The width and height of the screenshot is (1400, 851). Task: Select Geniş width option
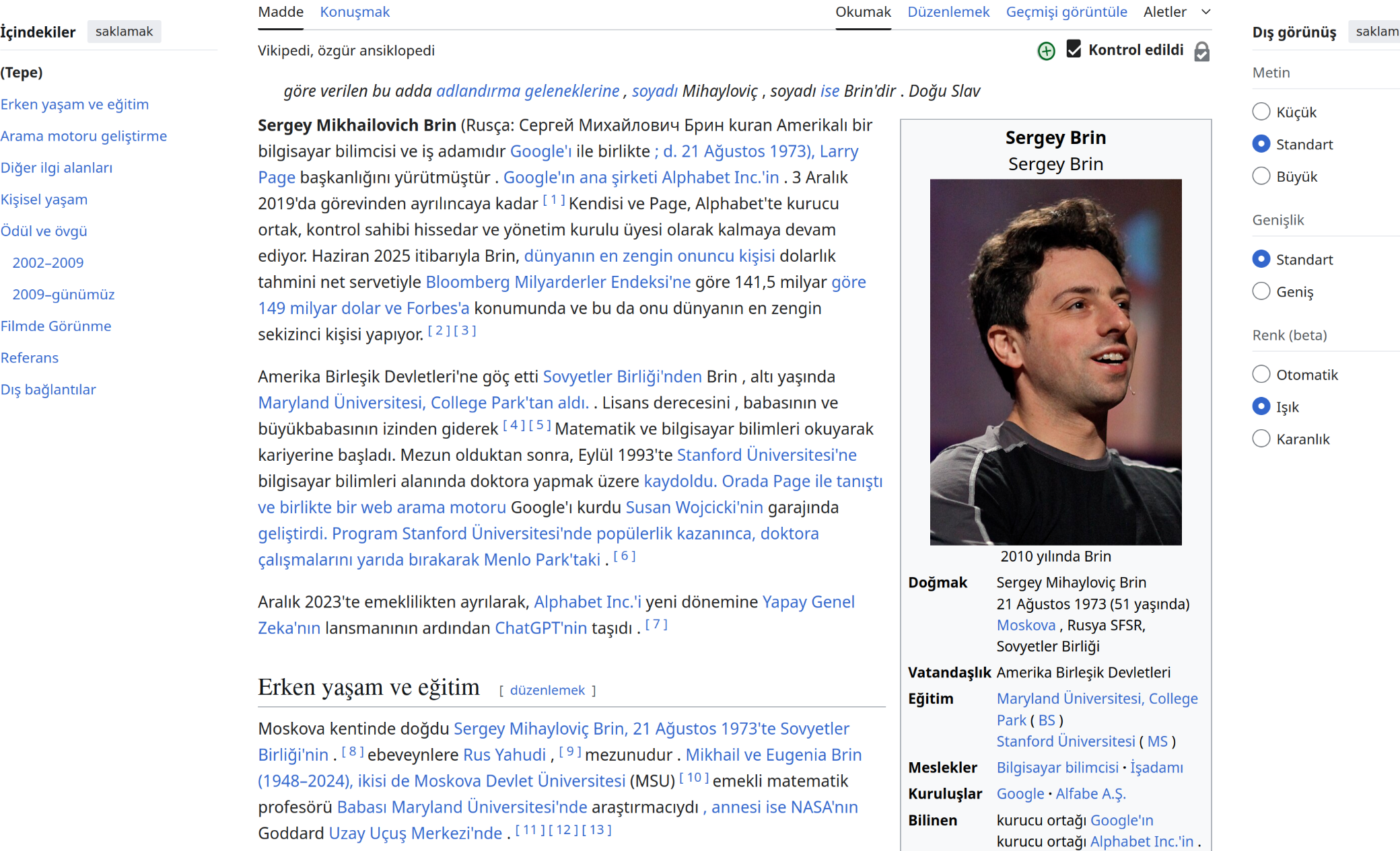1261,291
